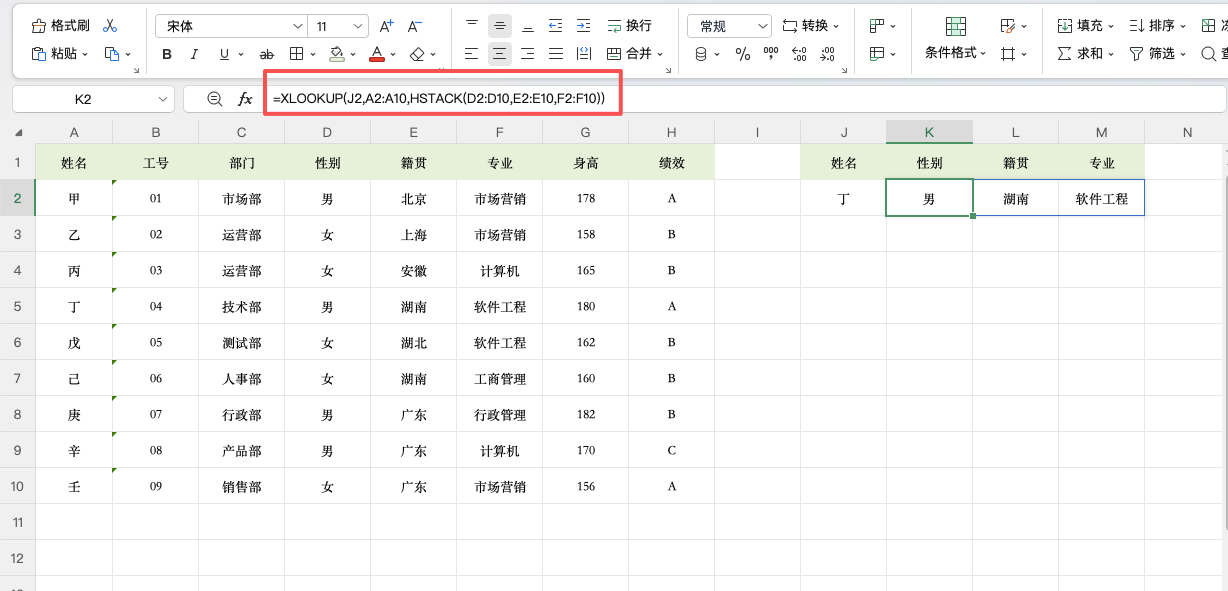
Task: Click the Format Painter (格式刷) button
Action: pos(60,26)
